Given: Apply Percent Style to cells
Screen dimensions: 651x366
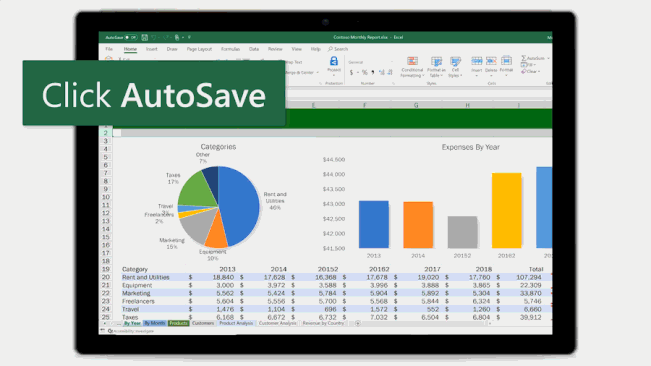Looking at the screenshot, I should pos(365,73).
